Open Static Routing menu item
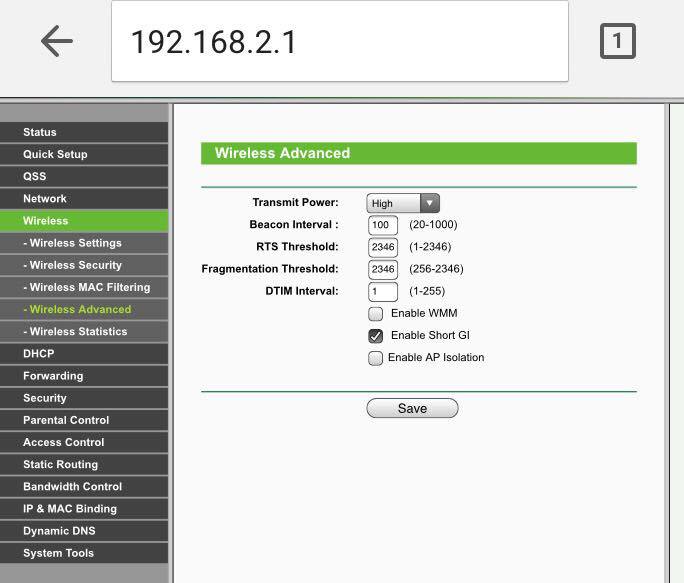The width and height of the screenshot is (684, 583). 84,465
